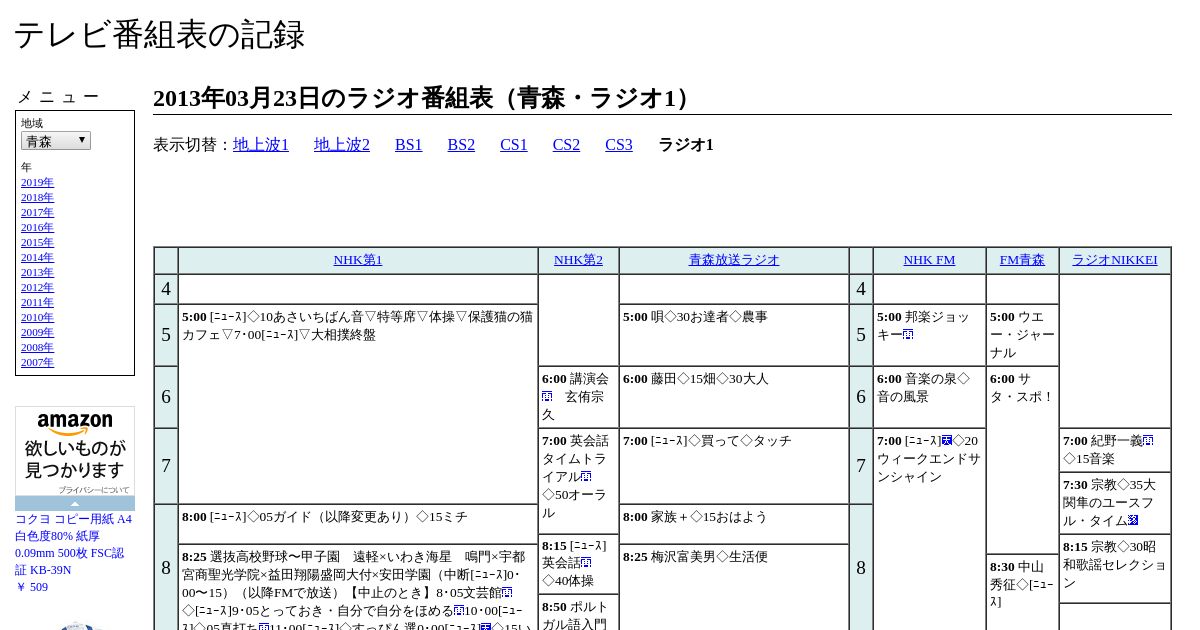This screenshot has height=630, width=1200.
Task: Switch to the CS1 listing
Action: (x=514, y=145)
